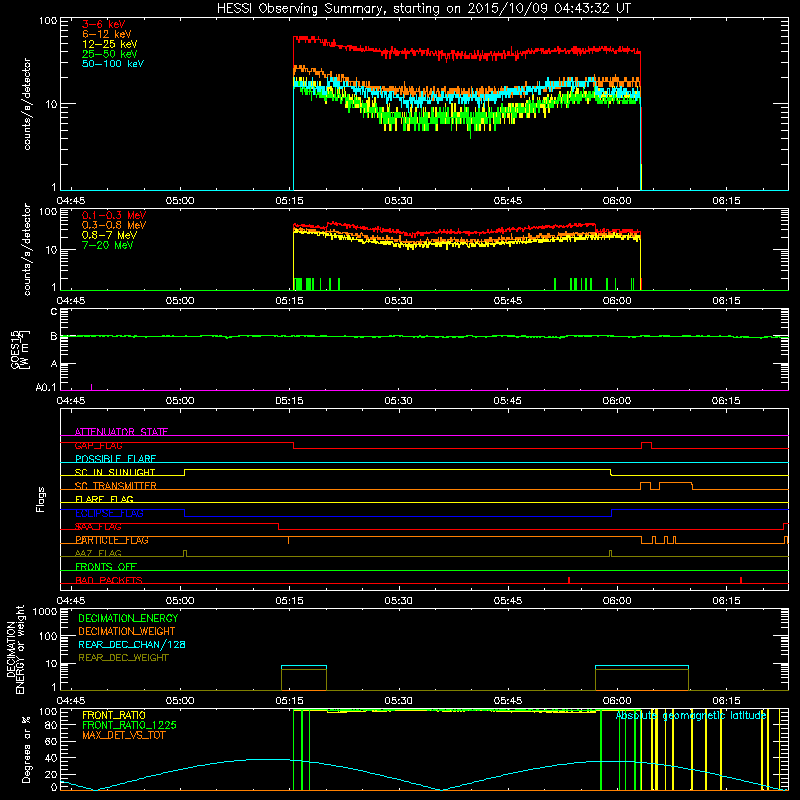Pick the SC_IN_SUNLIGHT flag label

[115, 472]
